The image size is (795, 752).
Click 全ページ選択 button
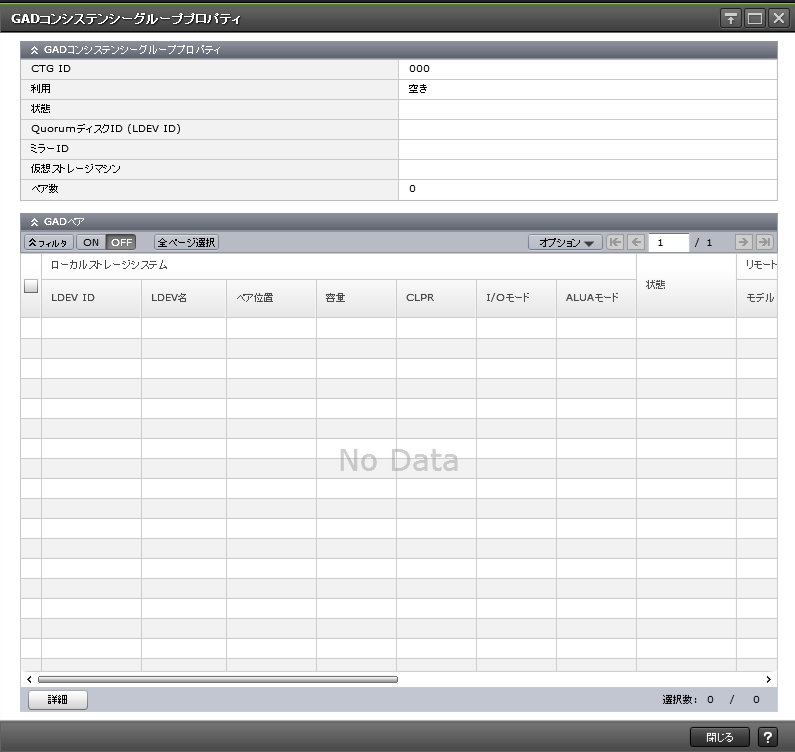click(x=186, y=242)
